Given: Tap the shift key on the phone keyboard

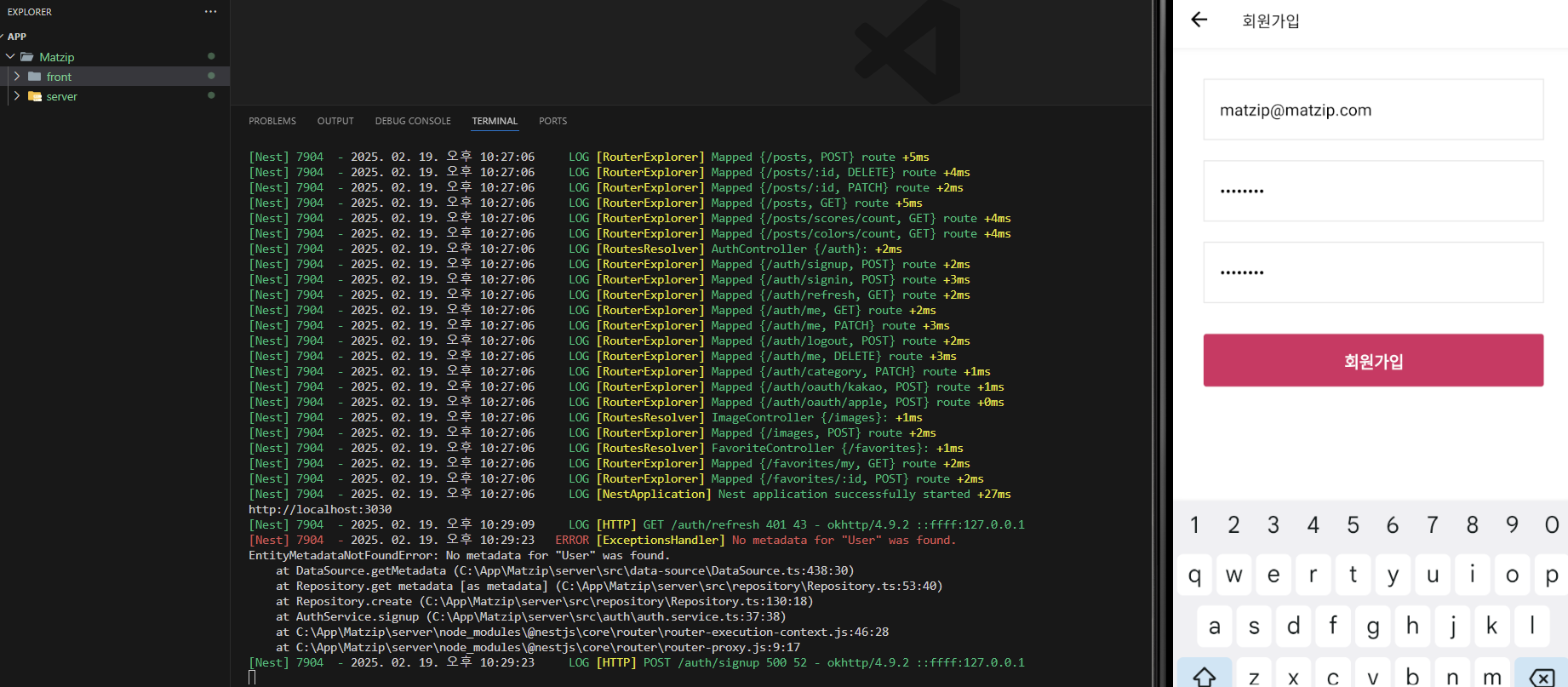Looking at the screenshot, I should point(1205,675).
